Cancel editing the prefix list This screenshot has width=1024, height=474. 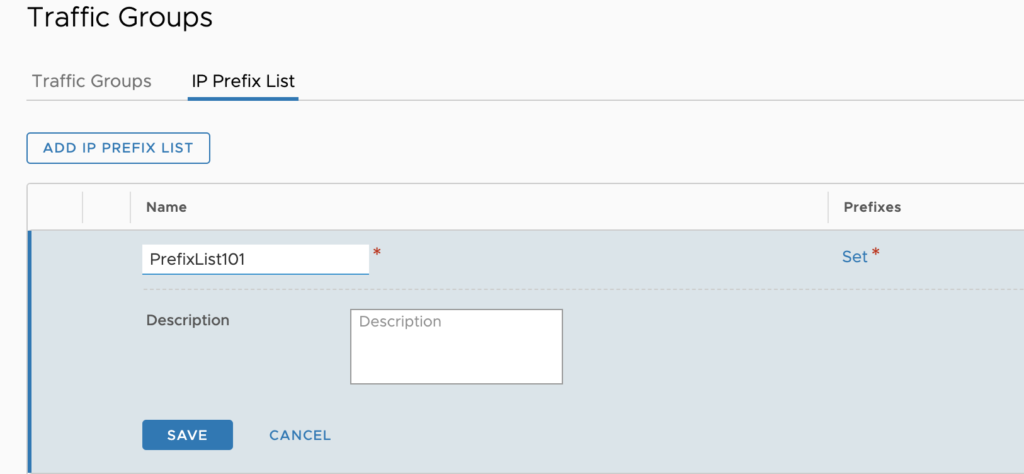tap(300, 435)
